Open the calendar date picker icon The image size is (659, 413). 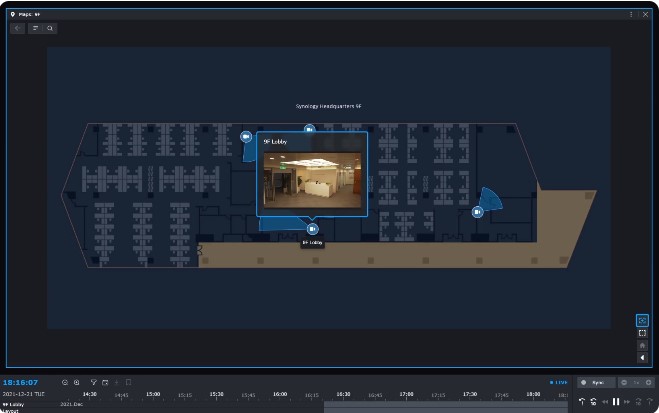[x=104, y=382]
